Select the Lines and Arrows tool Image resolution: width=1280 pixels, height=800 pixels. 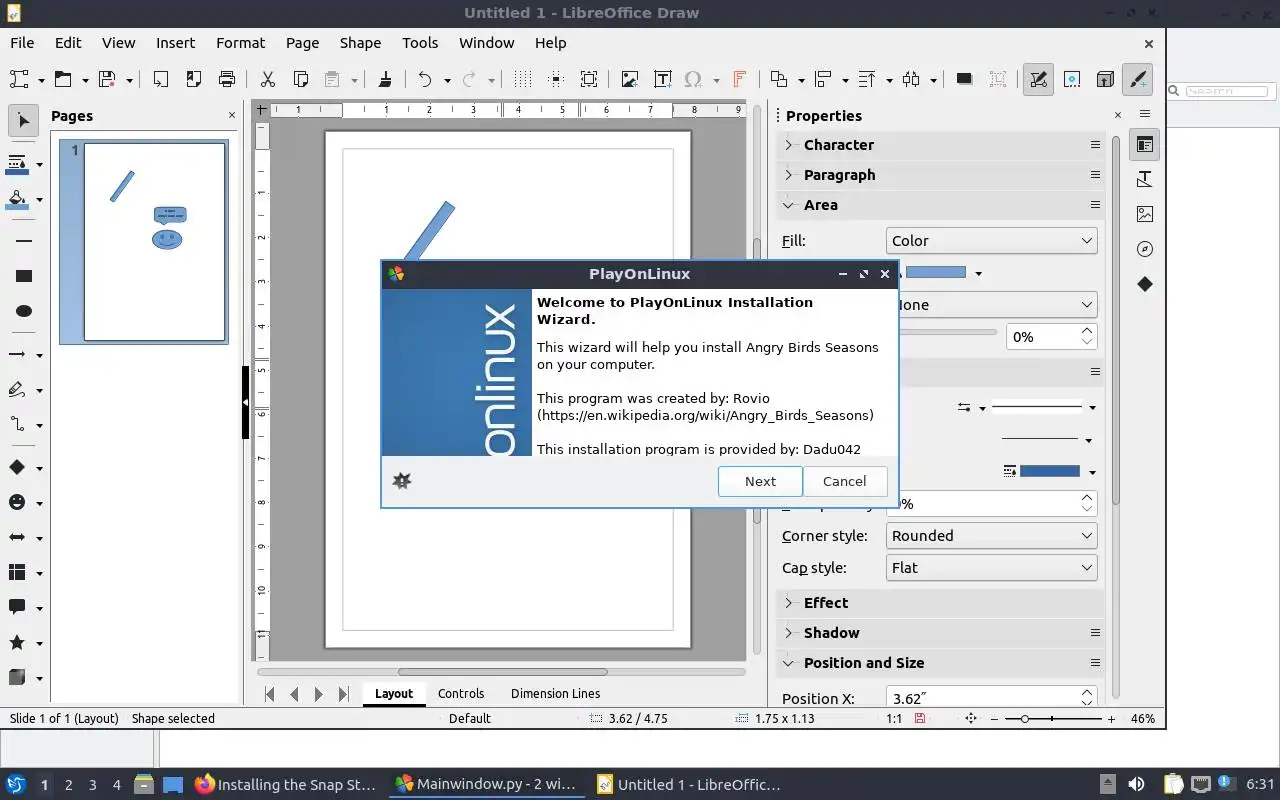[x=18, y=355]
